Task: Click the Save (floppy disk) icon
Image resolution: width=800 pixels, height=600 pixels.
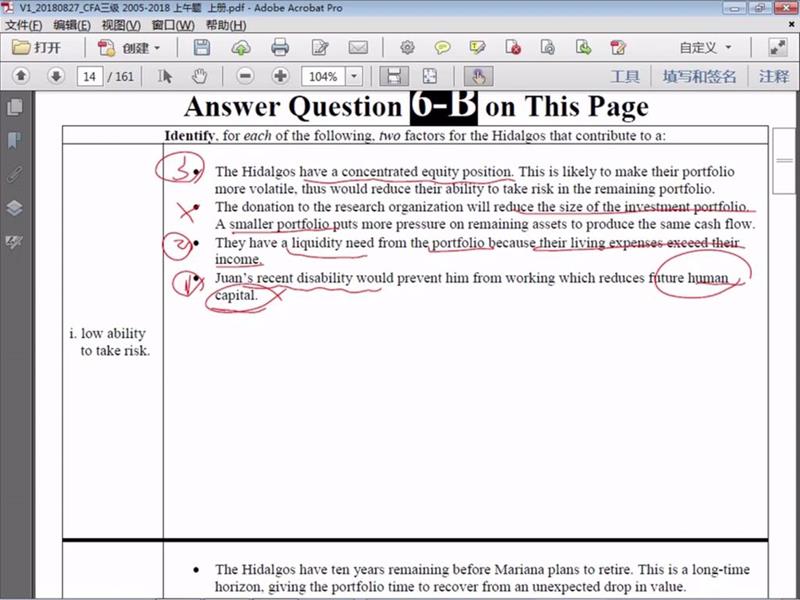Action: point(202,47)
